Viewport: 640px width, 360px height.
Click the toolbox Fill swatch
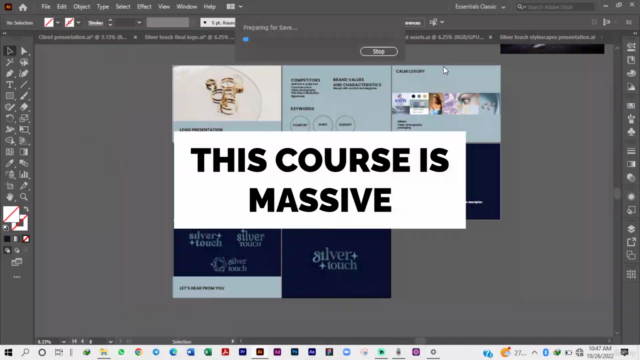coord(11,214)
